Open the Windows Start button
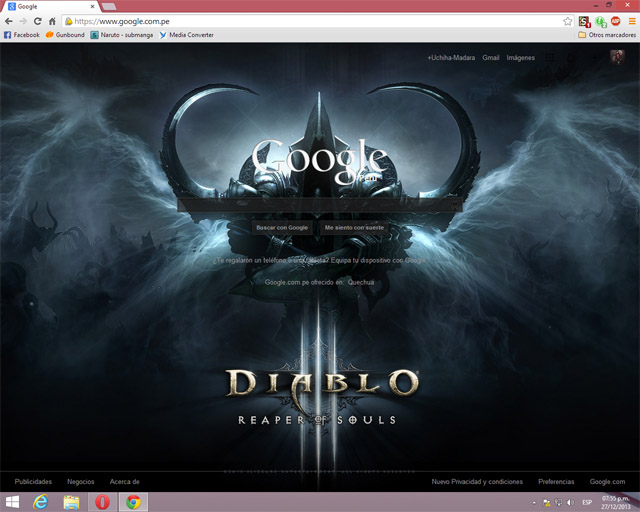Image resolution: width=640 pixels, height=512 pixels. click(x=12, y=502)
